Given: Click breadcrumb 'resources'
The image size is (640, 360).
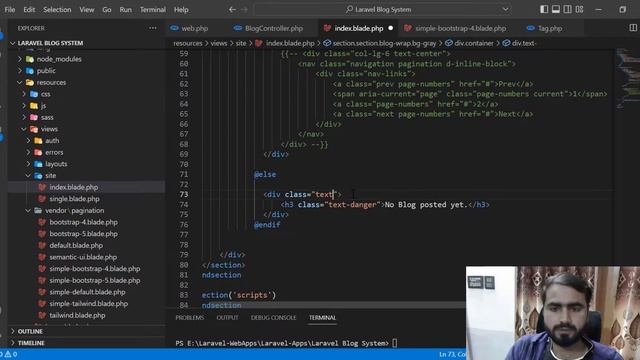Looking at the screenshot, I should point(188,43).
